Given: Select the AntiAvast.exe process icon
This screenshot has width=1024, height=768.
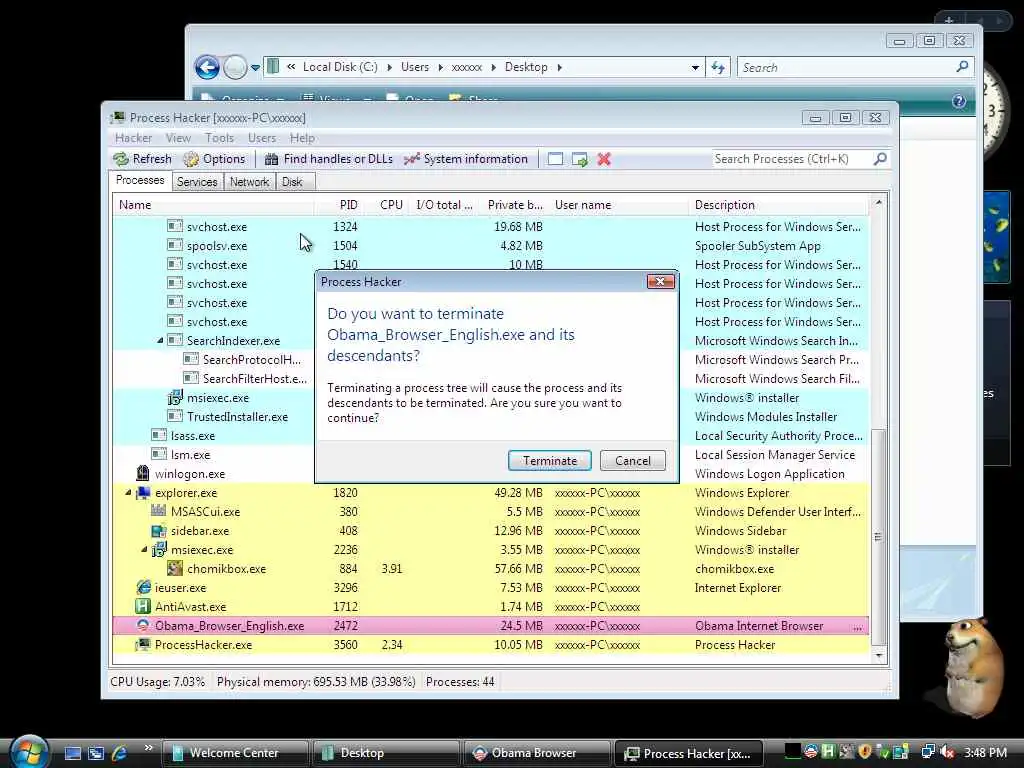Looking at the screenshot, I should [142, 606].
